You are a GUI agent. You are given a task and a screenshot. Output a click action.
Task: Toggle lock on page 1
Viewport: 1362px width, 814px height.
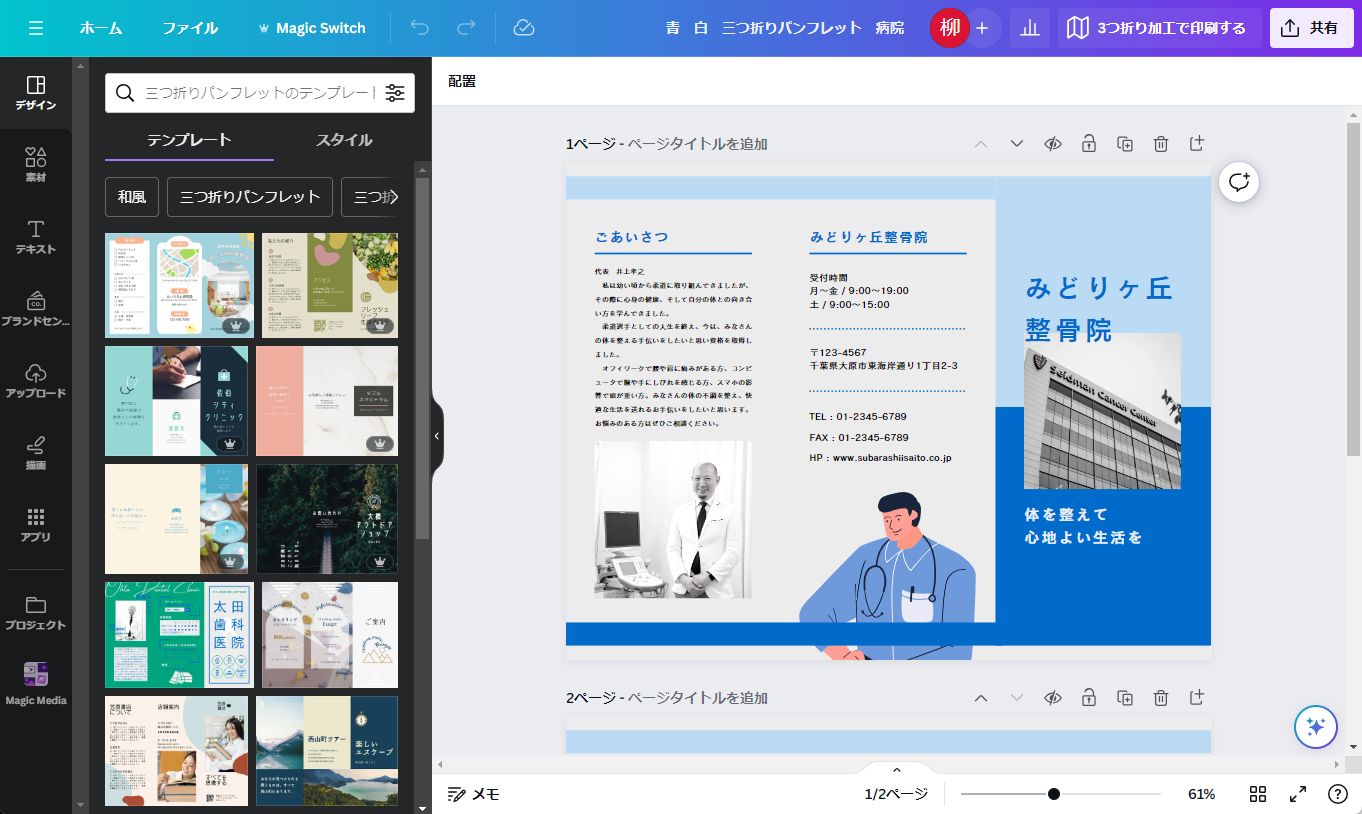coord(1089,144)
